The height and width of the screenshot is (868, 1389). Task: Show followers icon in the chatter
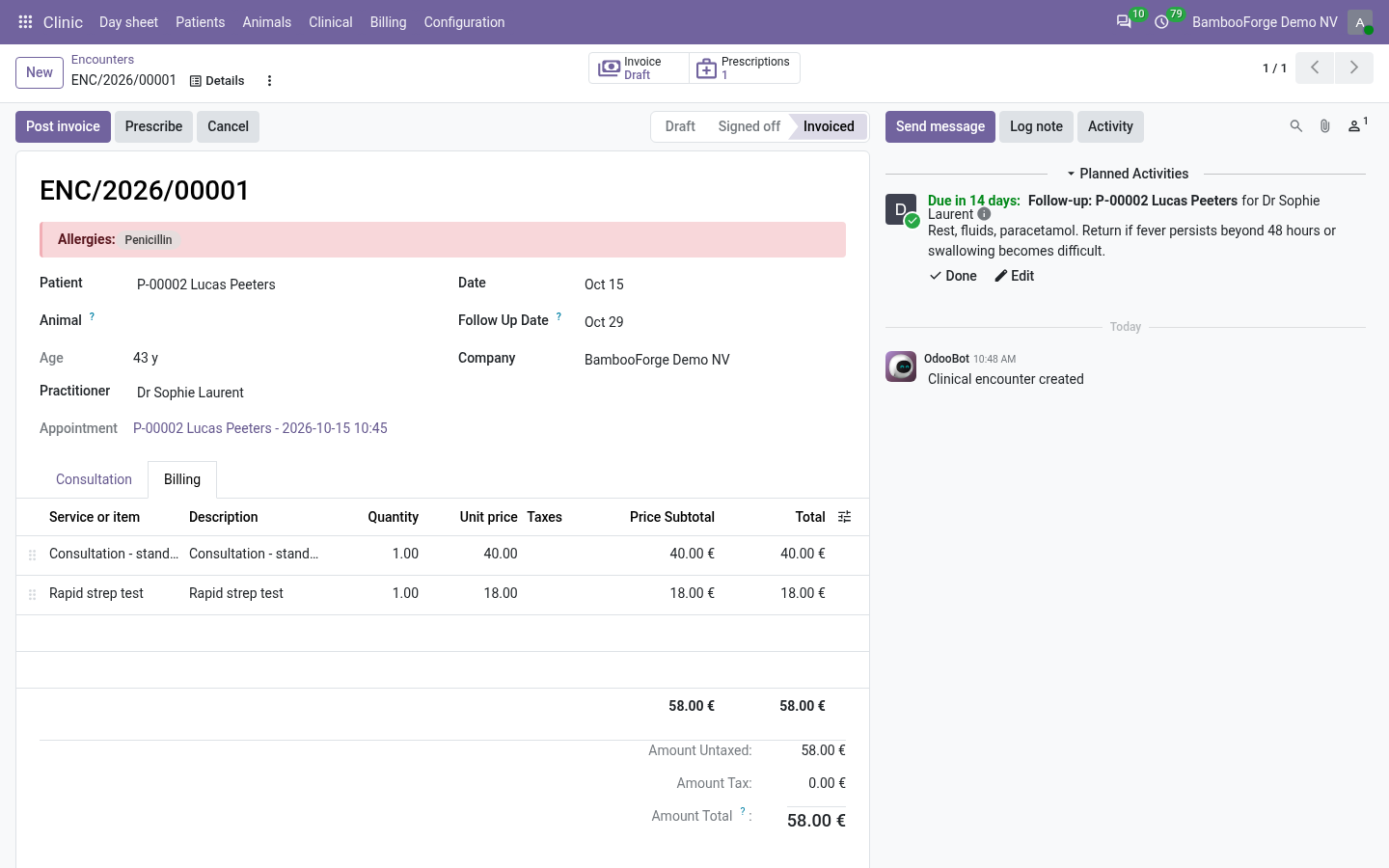(1356, 126)
